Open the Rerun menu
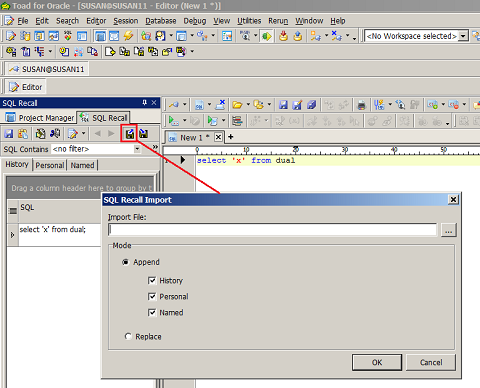480x388 pixels. pos(278,21)
